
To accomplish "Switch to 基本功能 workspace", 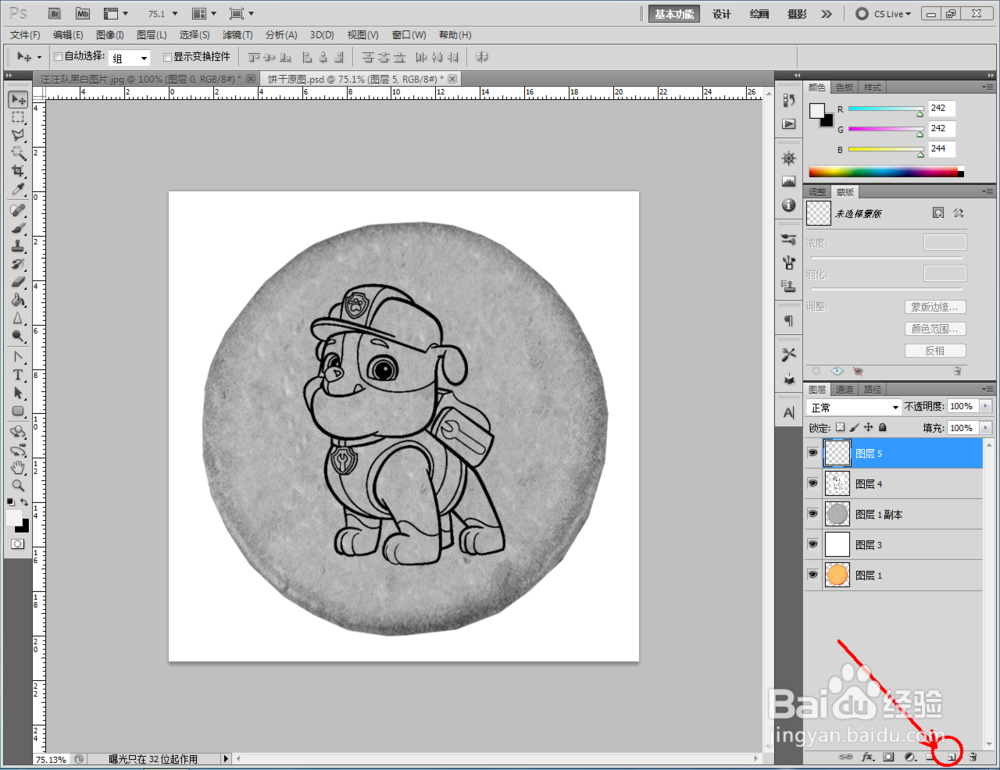I will (x=673, y=14).
